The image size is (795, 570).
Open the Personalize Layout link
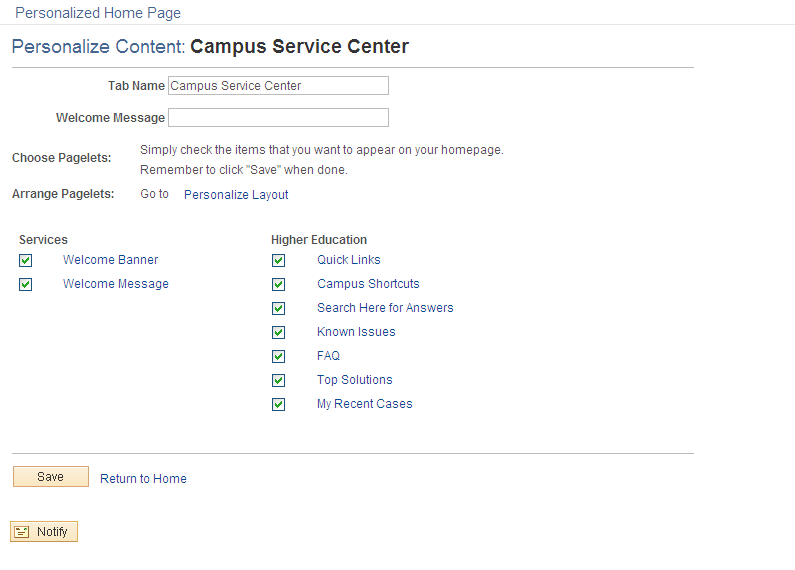coord(236,195)
